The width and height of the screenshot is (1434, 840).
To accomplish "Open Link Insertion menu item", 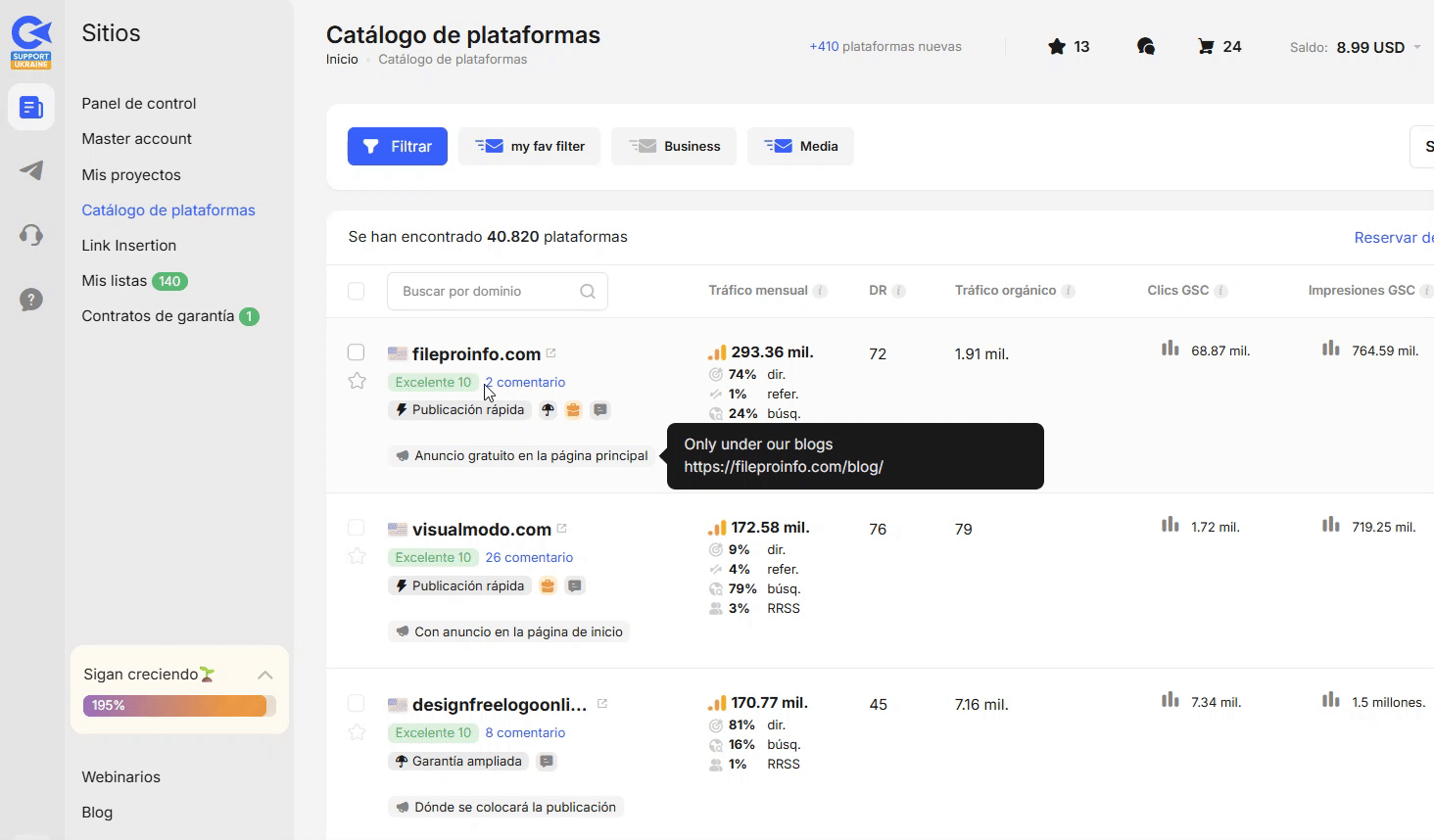I will [129, 246].
